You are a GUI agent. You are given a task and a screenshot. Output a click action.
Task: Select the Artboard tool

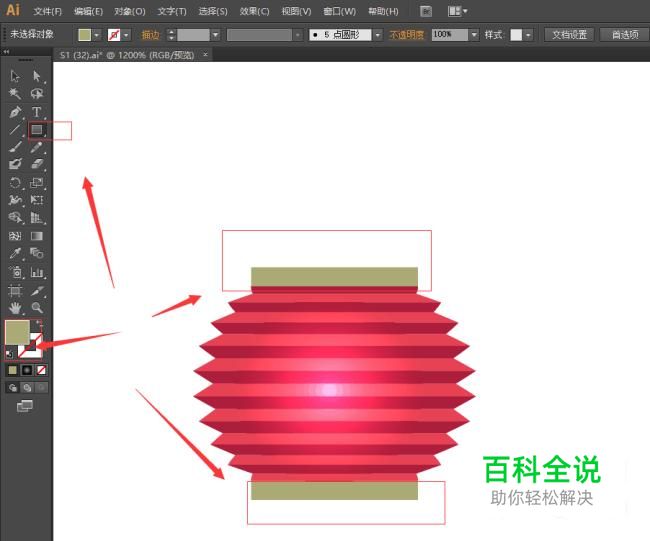coord(15,291)
